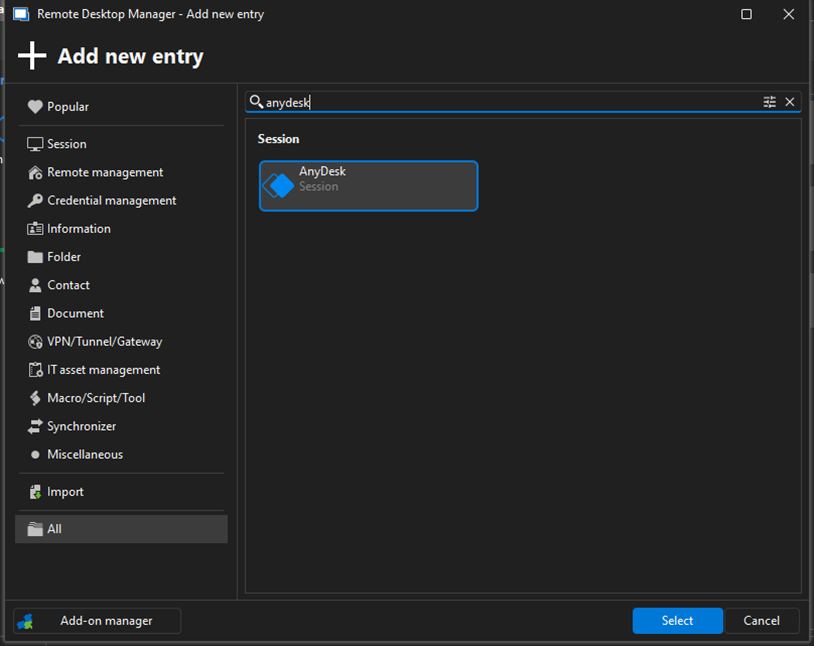This screenshot has width=814, height=646.
Task: Select the All category label
Action: tap(54, 529)
